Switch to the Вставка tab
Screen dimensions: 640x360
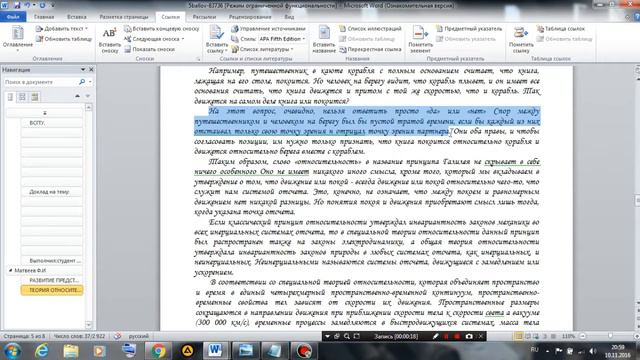pyautogui.click(x=77, y=17)
